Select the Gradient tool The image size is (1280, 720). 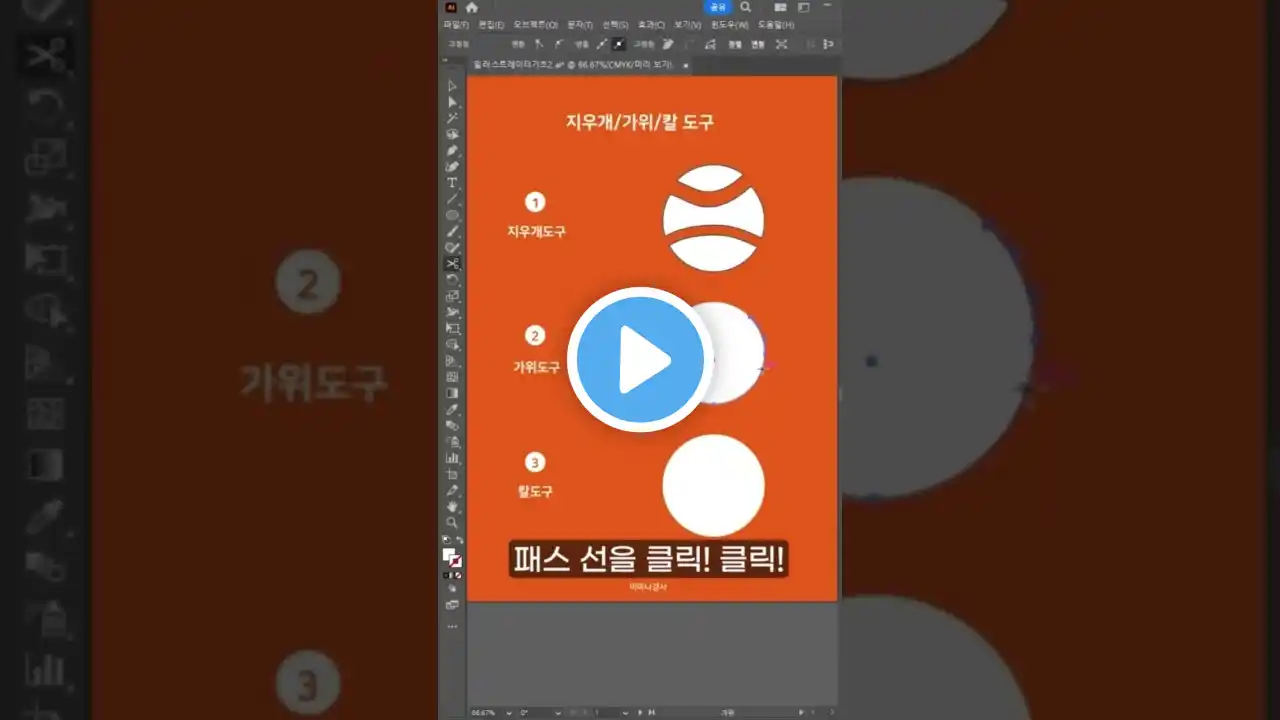(x=453, y=393)
